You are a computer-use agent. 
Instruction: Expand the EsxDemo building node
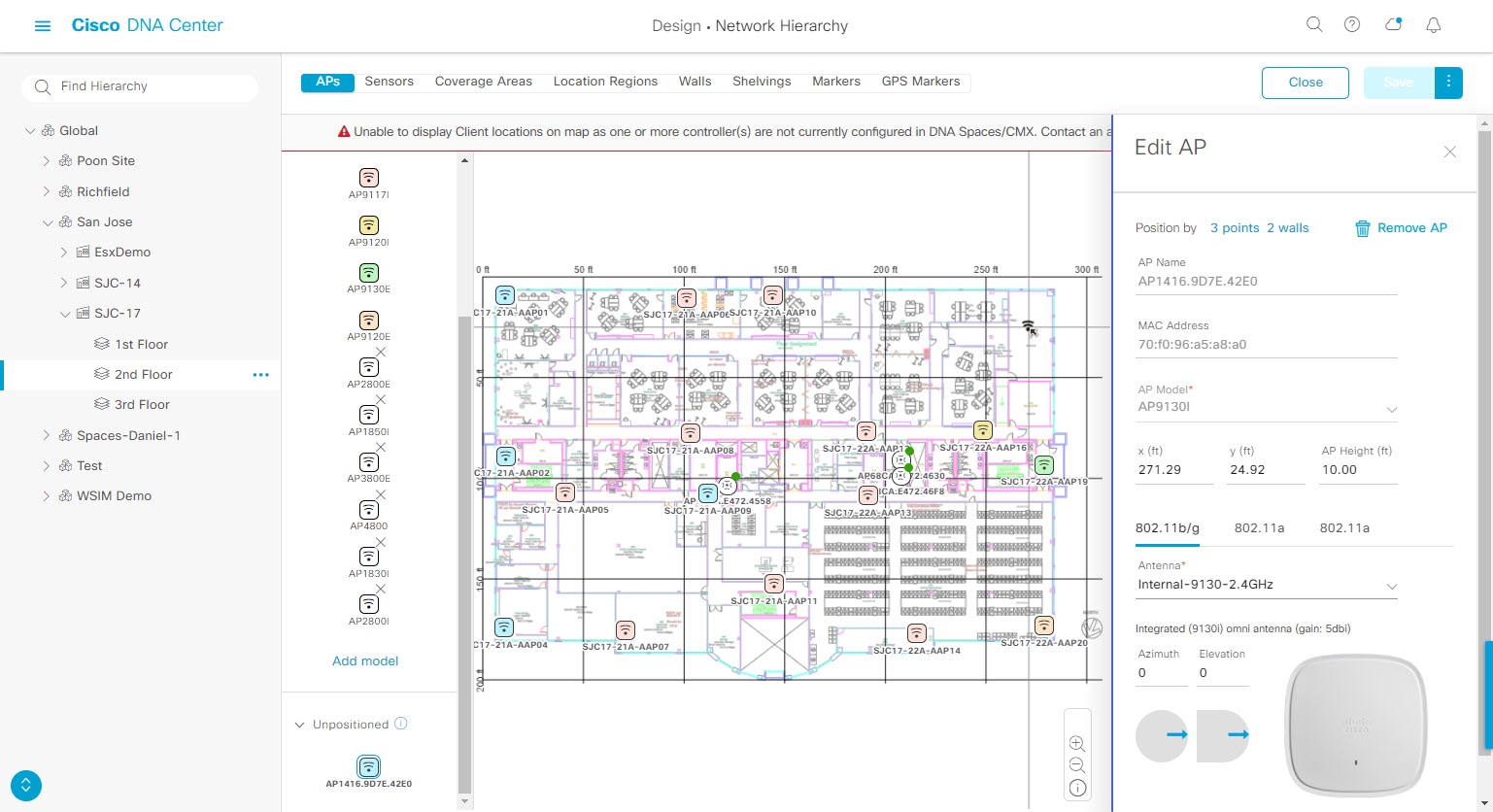64,253
